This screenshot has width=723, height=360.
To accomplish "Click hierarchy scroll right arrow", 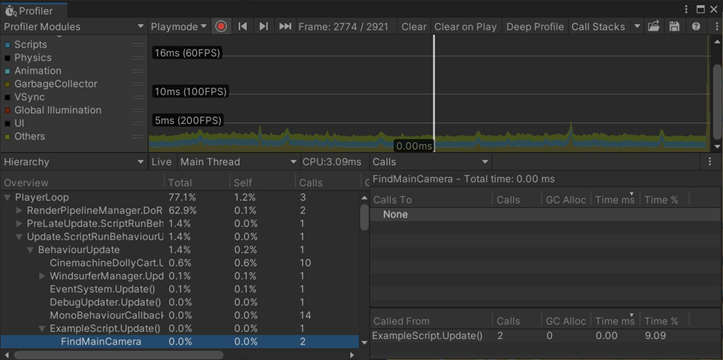I will [x=352, y=355].
